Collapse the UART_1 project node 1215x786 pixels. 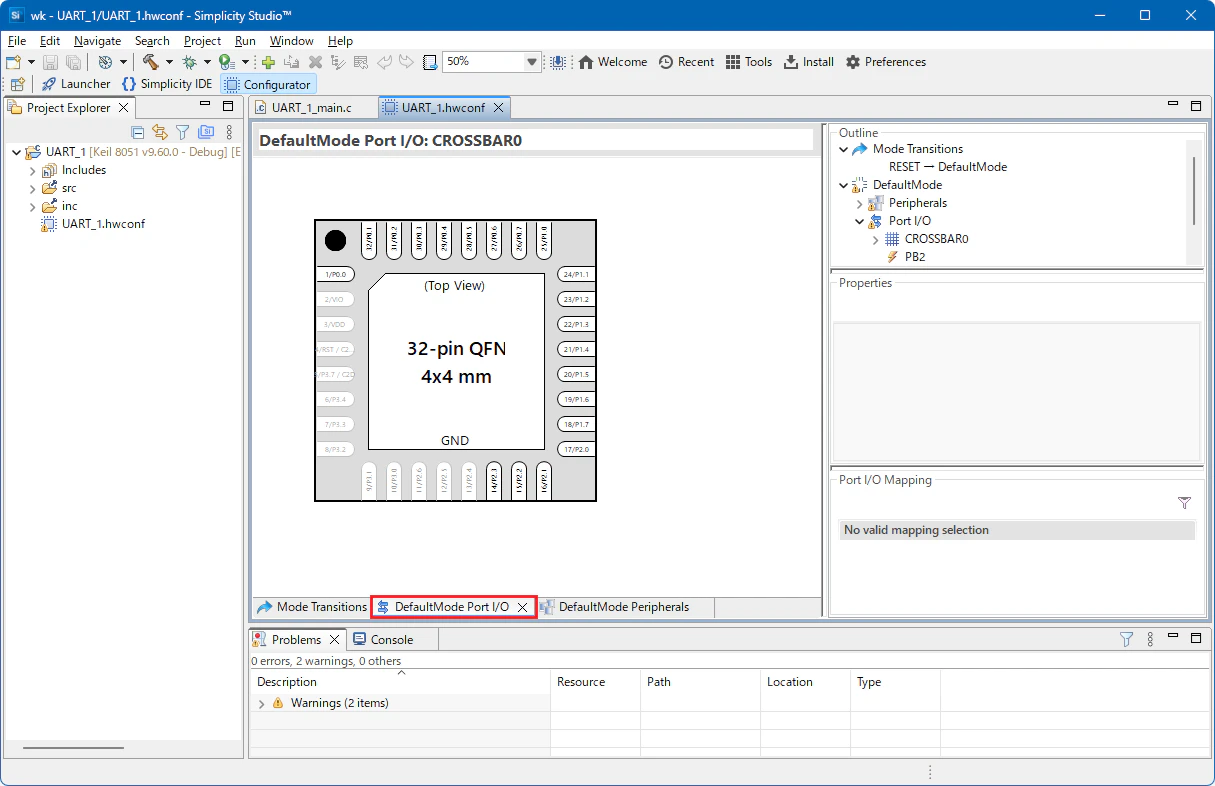16,152
